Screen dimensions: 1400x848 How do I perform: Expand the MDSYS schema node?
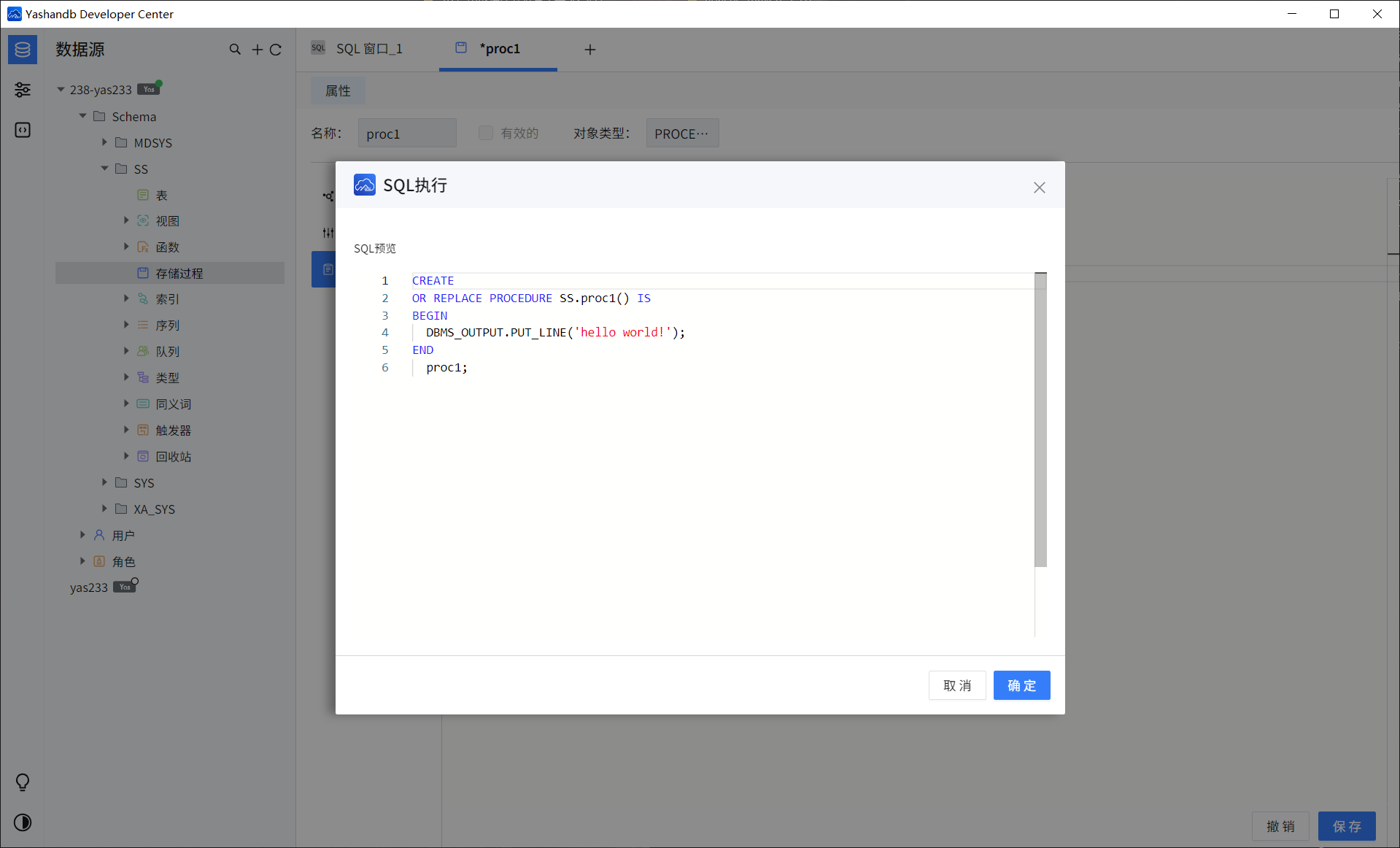[104, 142]
